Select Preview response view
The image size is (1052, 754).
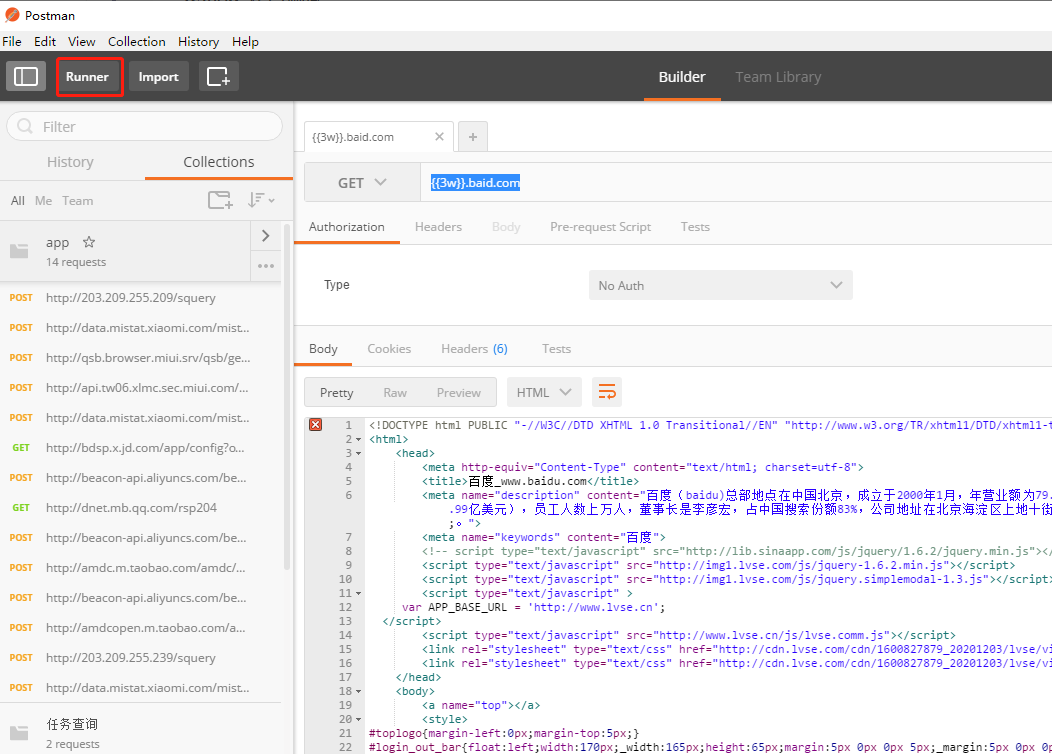tap(459, 392)
